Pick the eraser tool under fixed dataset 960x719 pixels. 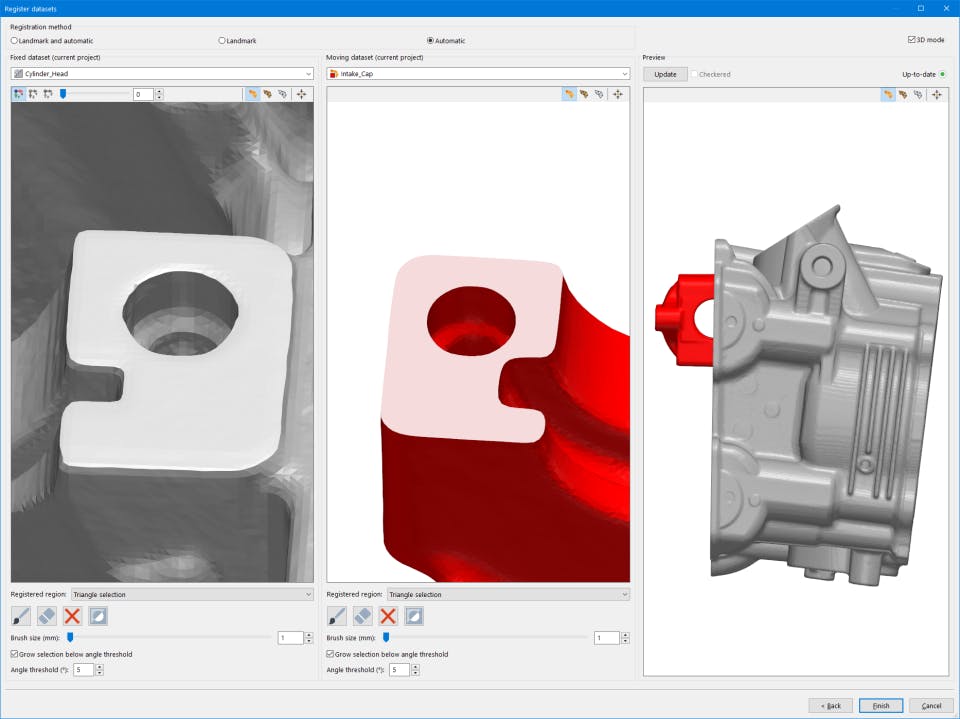46,616
